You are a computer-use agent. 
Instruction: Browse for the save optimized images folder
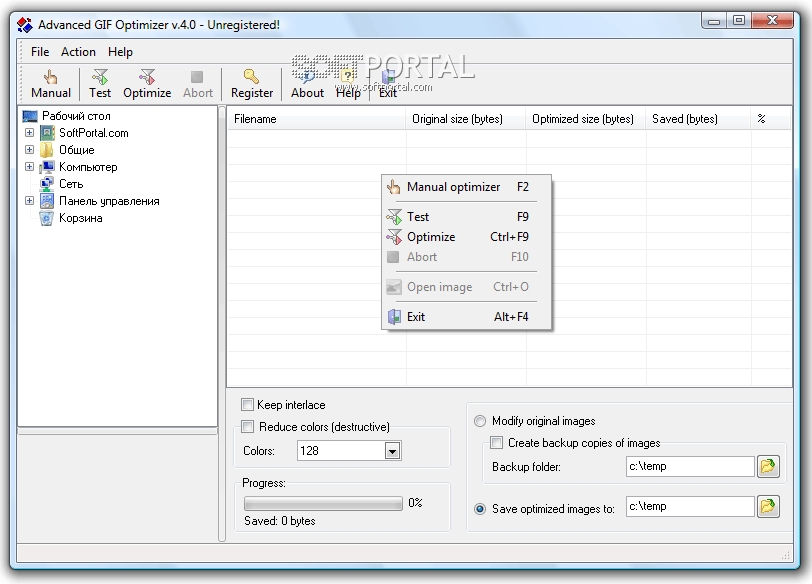click(x=768, y=506)
